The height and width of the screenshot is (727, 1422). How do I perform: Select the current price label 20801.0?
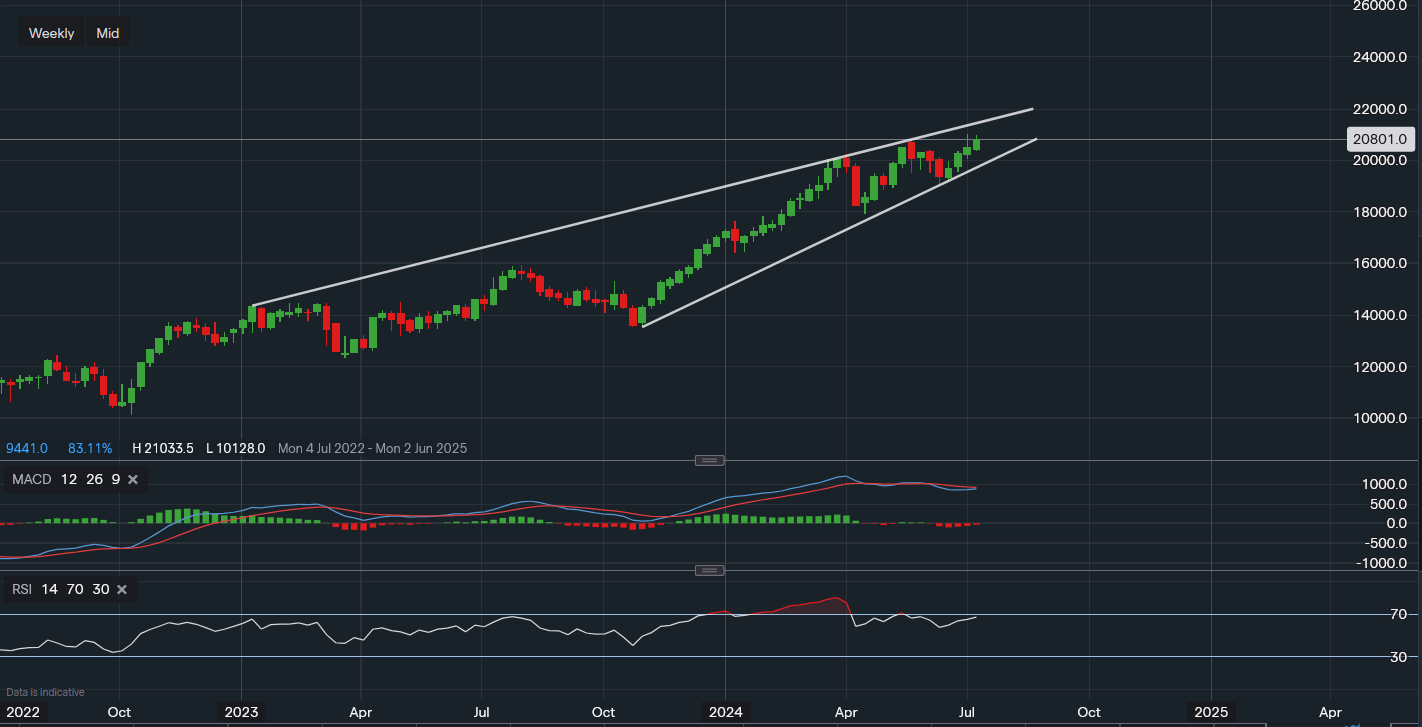pos(1380,139)
